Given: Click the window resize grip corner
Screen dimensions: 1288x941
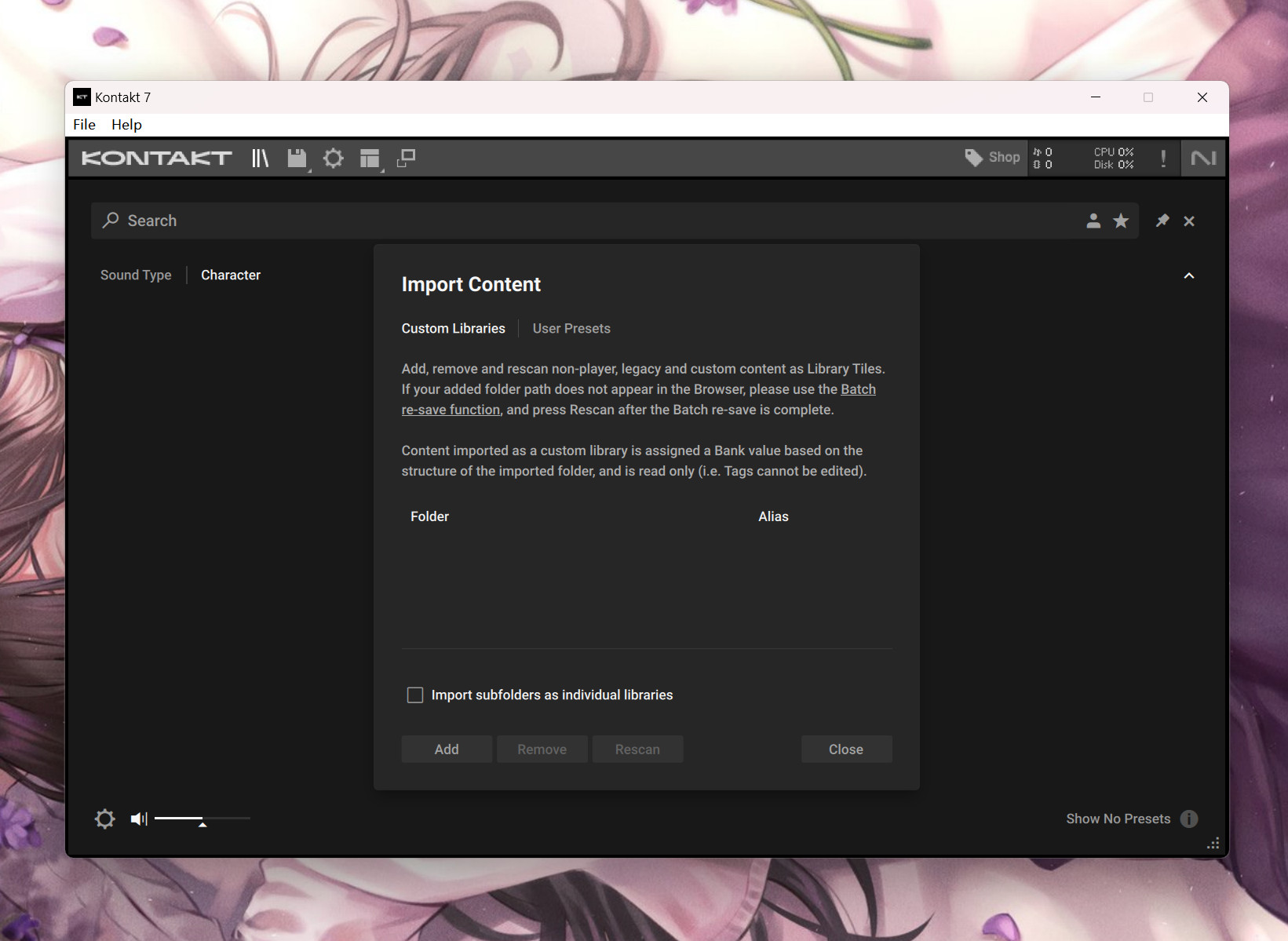Looking at the screenshot, I should [x=1213, y=843].
